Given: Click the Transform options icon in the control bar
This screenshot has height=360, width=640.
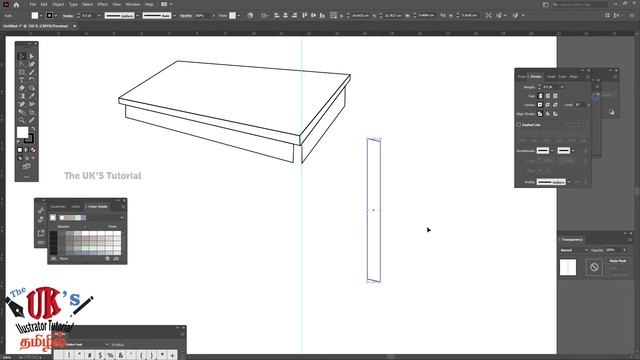Looking at the screenshot, I should pyautogui.click(x=489, y=16).
